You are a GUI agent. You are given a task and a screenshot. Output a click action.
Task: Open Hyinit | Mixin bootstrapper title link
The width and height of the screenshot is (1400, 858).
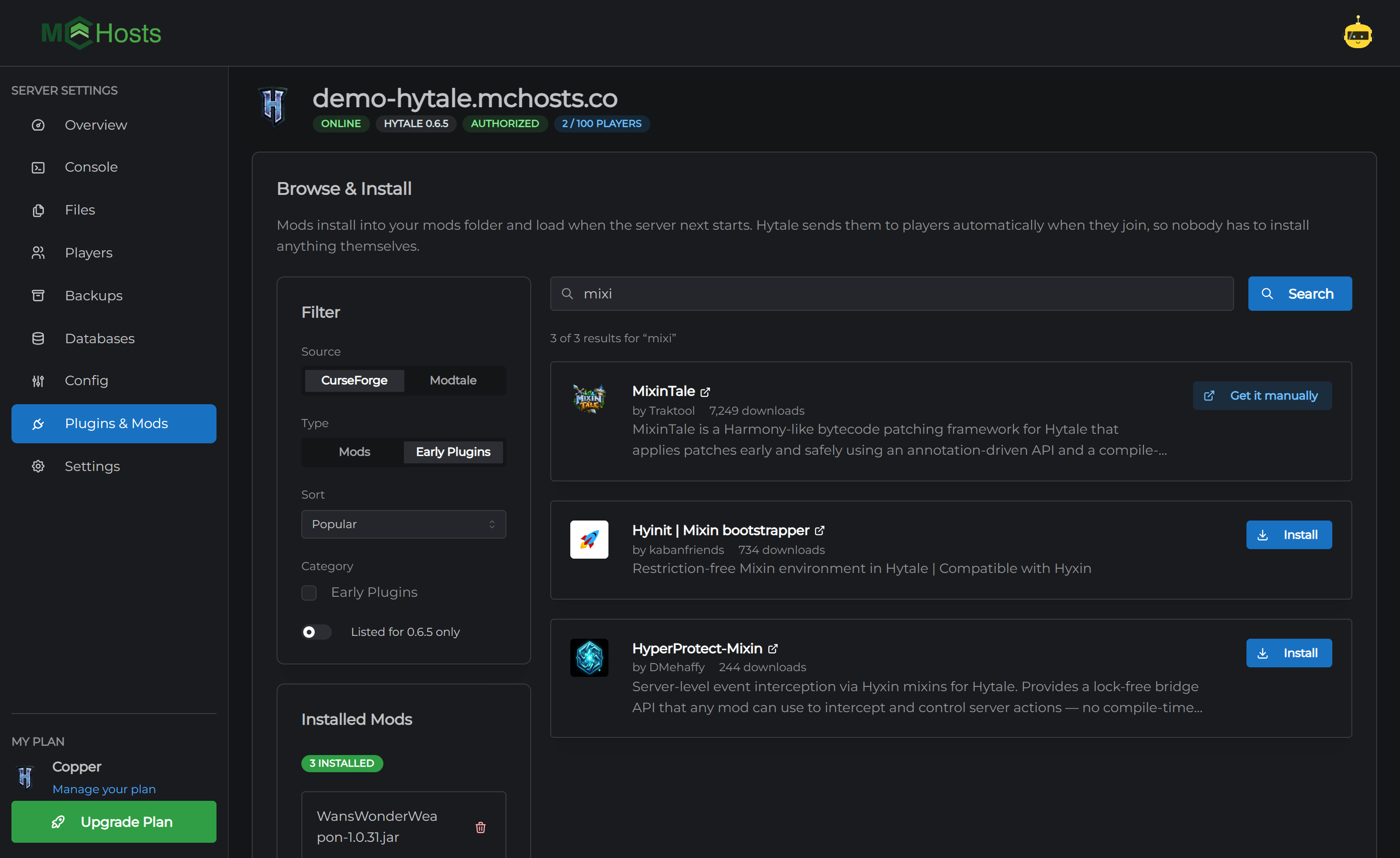click(x=721, y=531)
